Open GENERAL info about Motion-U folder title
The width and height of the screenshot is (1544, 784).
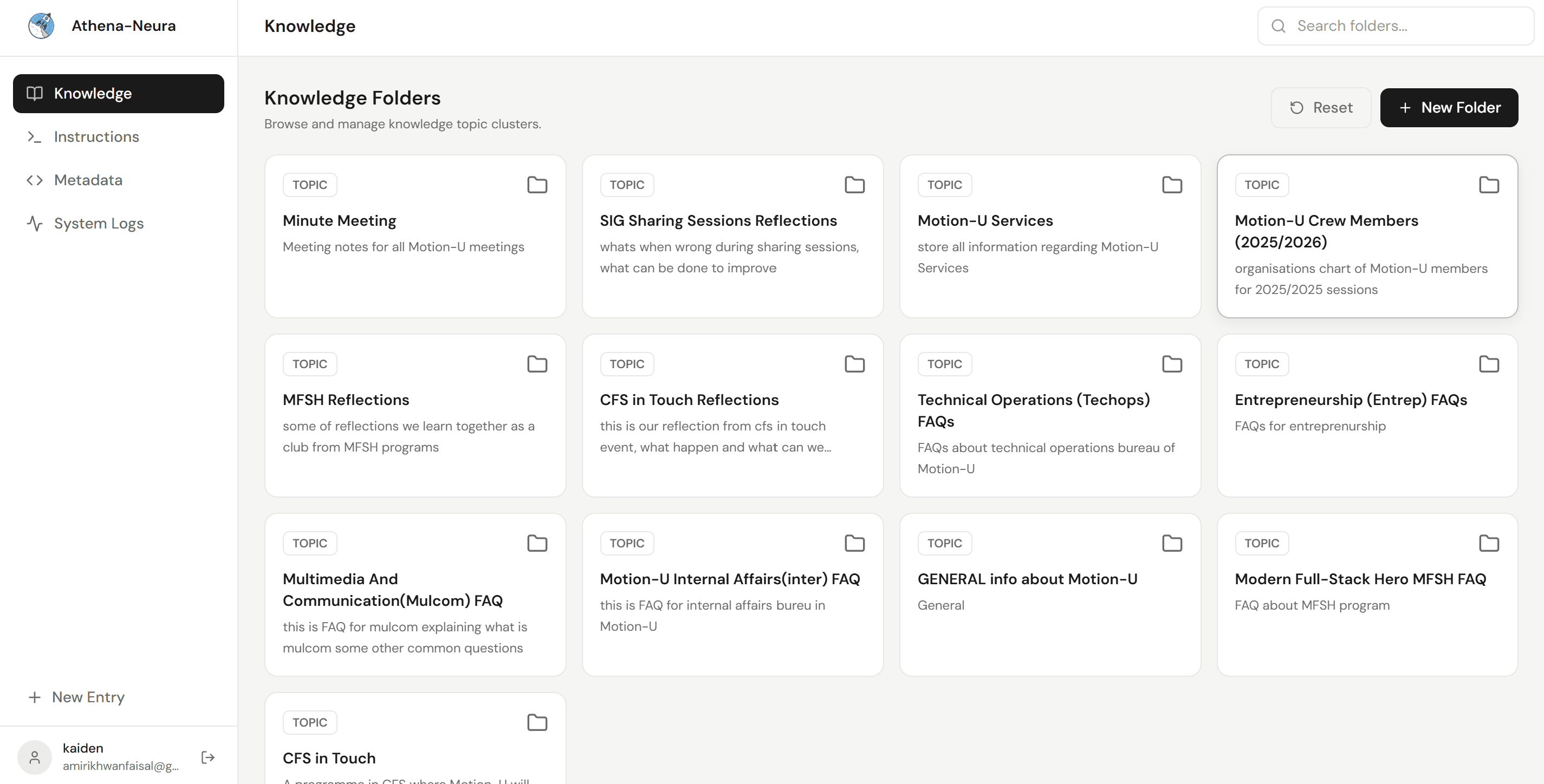(x=1027, y=579)
